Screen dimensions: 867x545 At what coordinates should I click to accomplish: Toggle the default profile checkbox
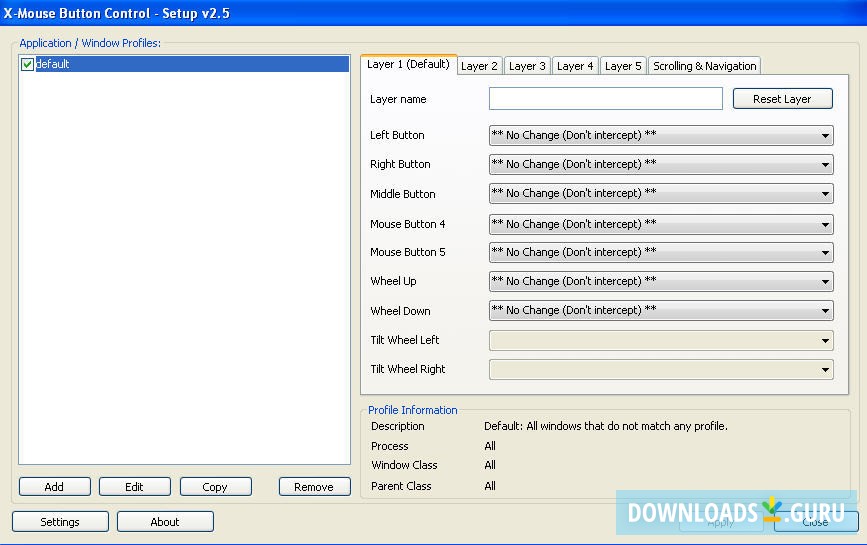pos(27,64)
